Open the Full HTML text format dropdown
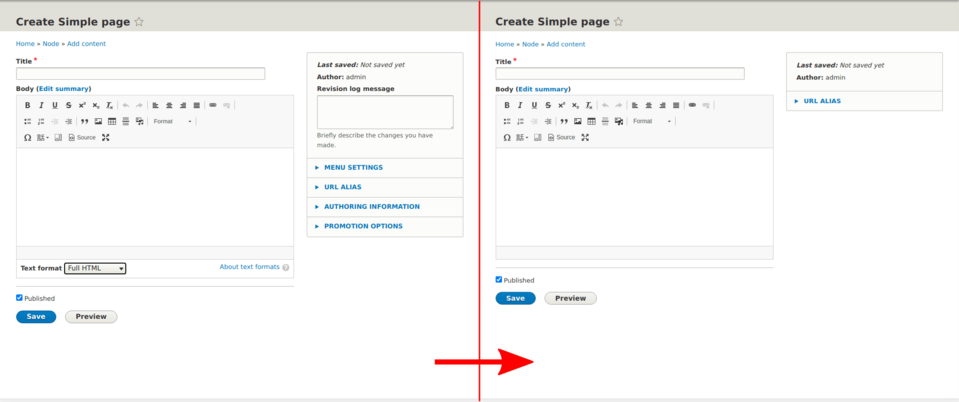 [95, 268]
